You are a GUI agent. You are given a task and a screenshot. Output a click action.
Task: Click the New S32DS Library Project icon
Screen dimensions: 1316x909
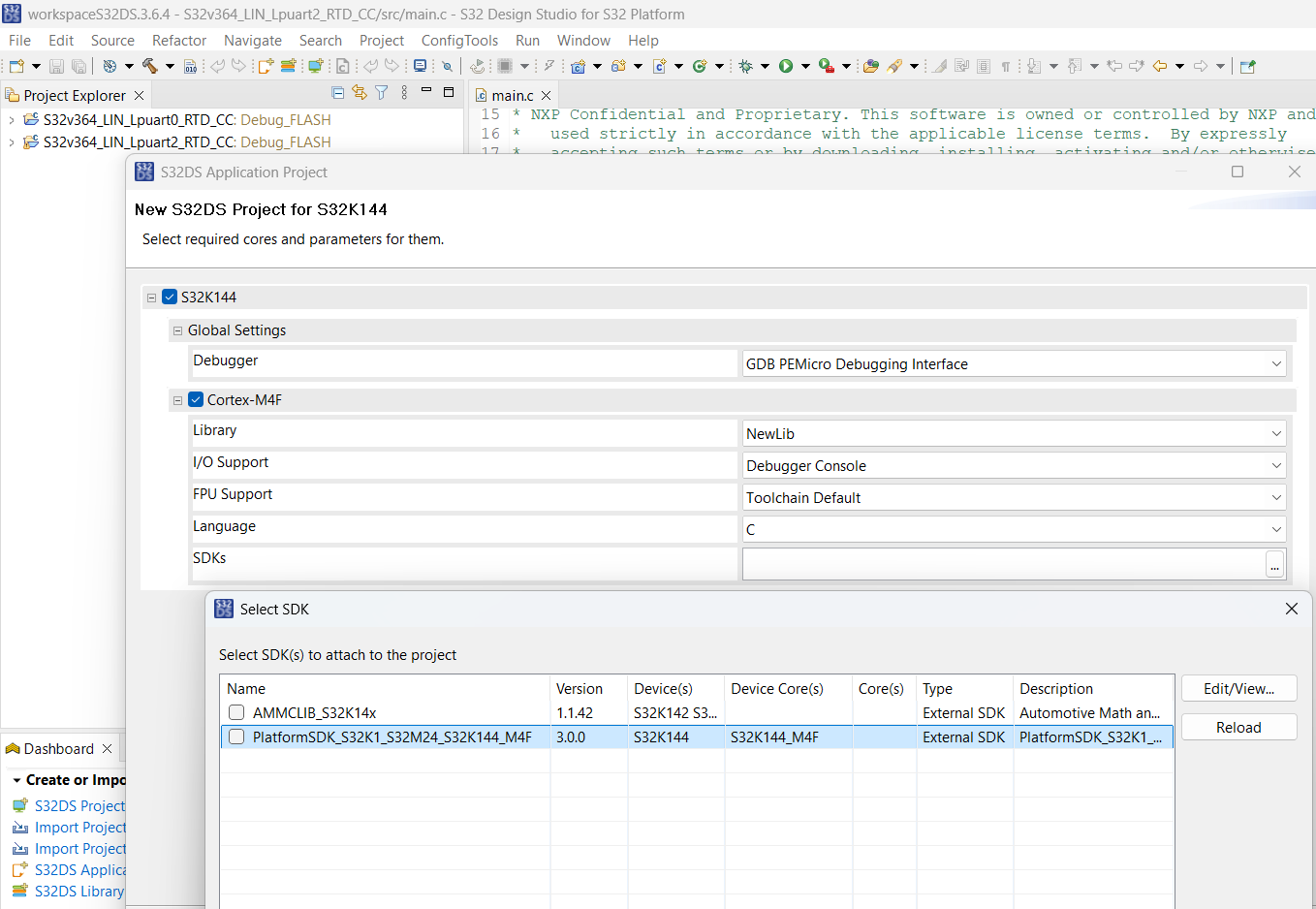click(x=288, y=66)
